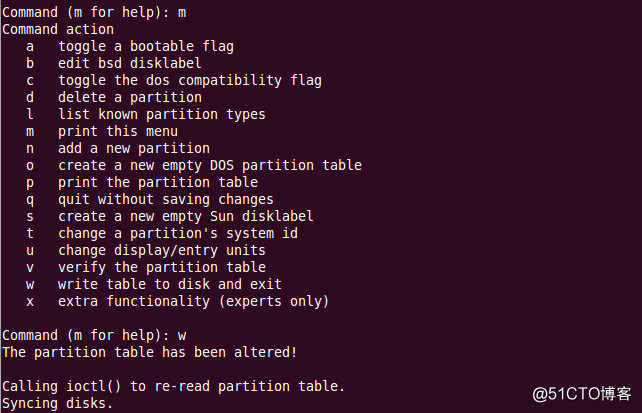The height and width of the screenshot is (413, 642).
Task: Click 'list known partition types' entry
Action: coord(162,114)
